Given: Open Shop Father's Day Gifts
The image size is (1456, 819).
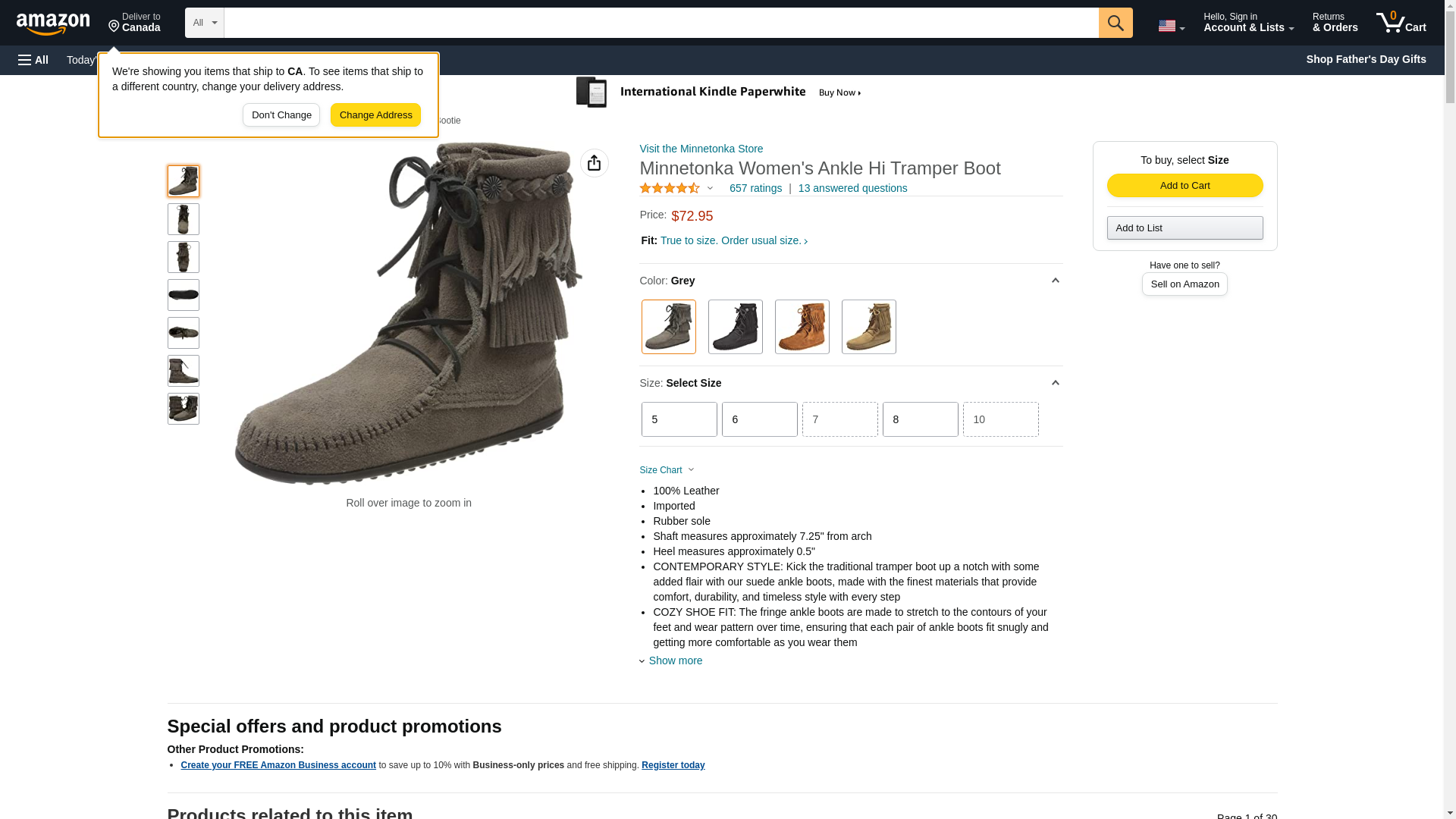Looking at the screenshot, I should click(1366, 59).
